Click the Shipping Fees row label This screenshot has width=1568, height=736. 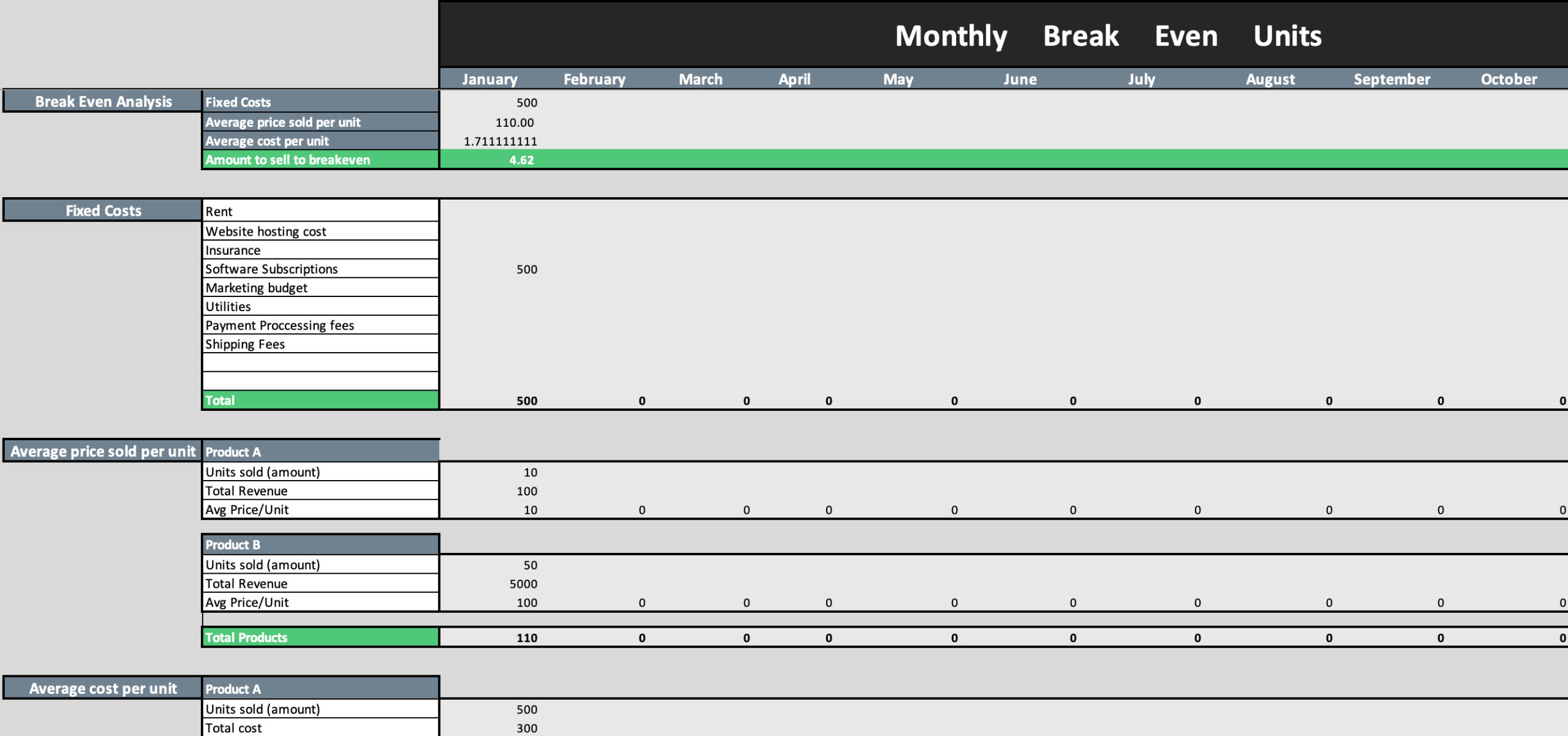pos(245,344)
